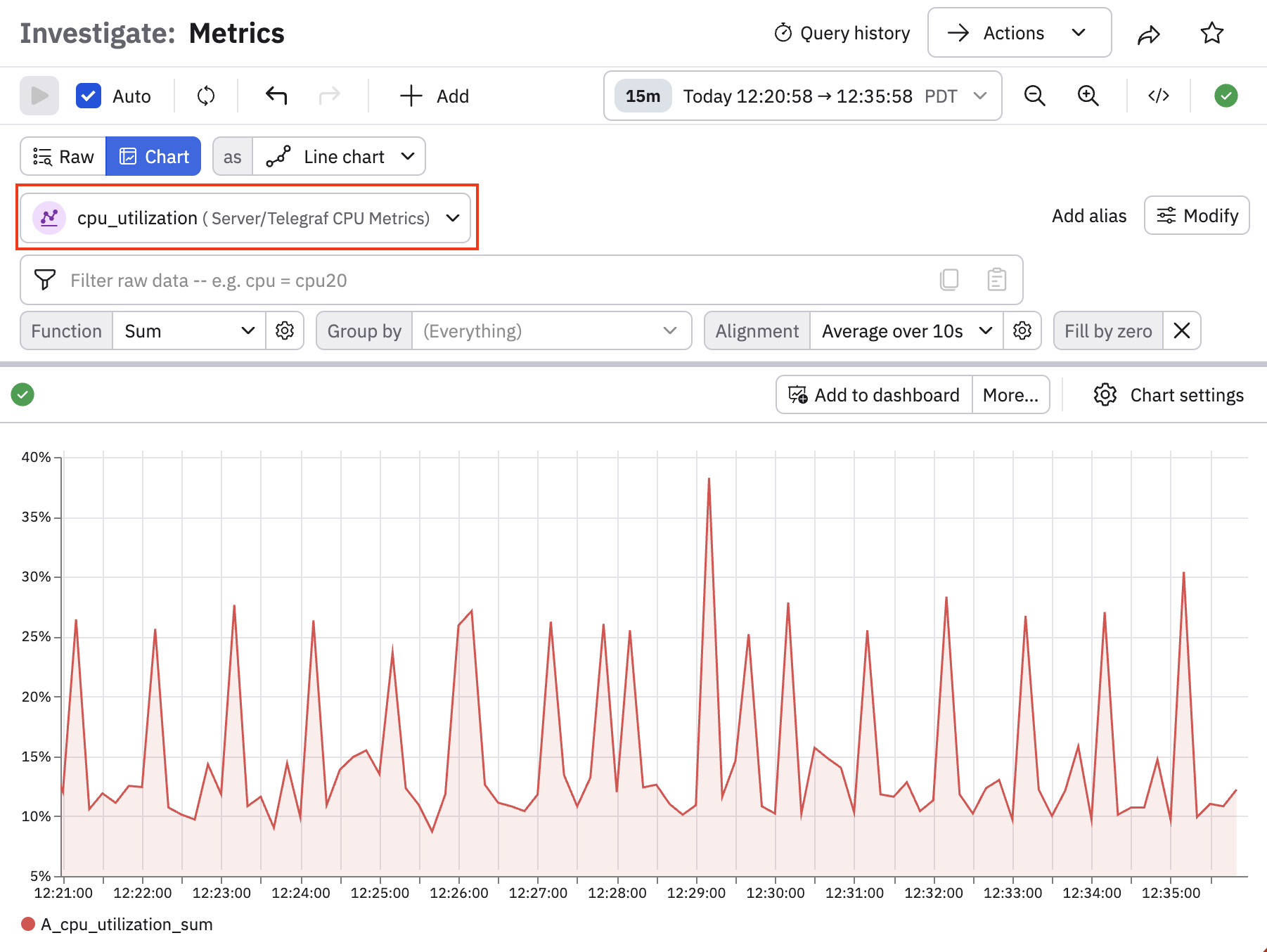1267x952 pixels.
Task: Star this query as favorite
Action: tap(1212, 33)
